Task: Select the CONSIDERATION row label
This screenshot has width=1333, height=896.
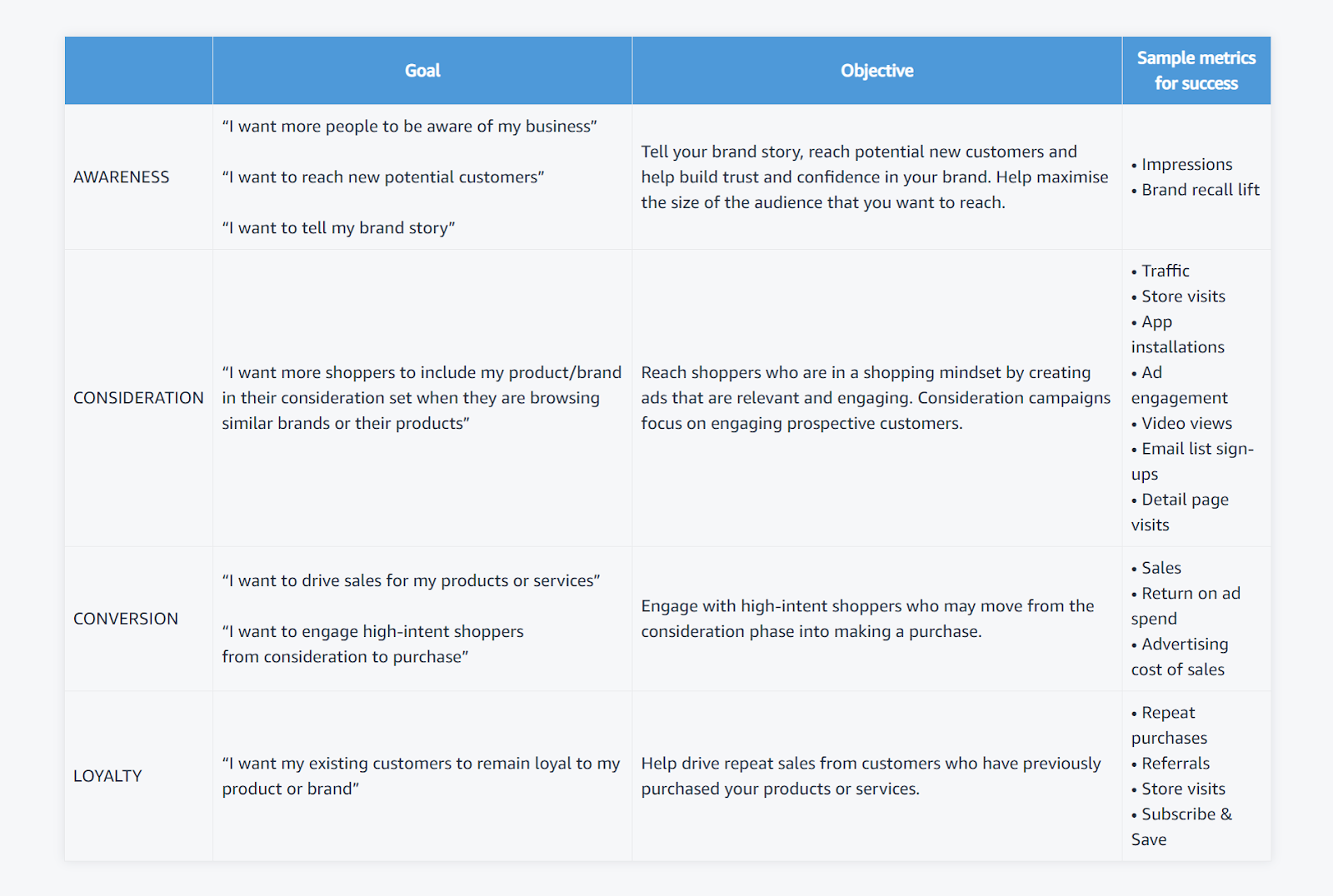Action: tap(138, 398)
